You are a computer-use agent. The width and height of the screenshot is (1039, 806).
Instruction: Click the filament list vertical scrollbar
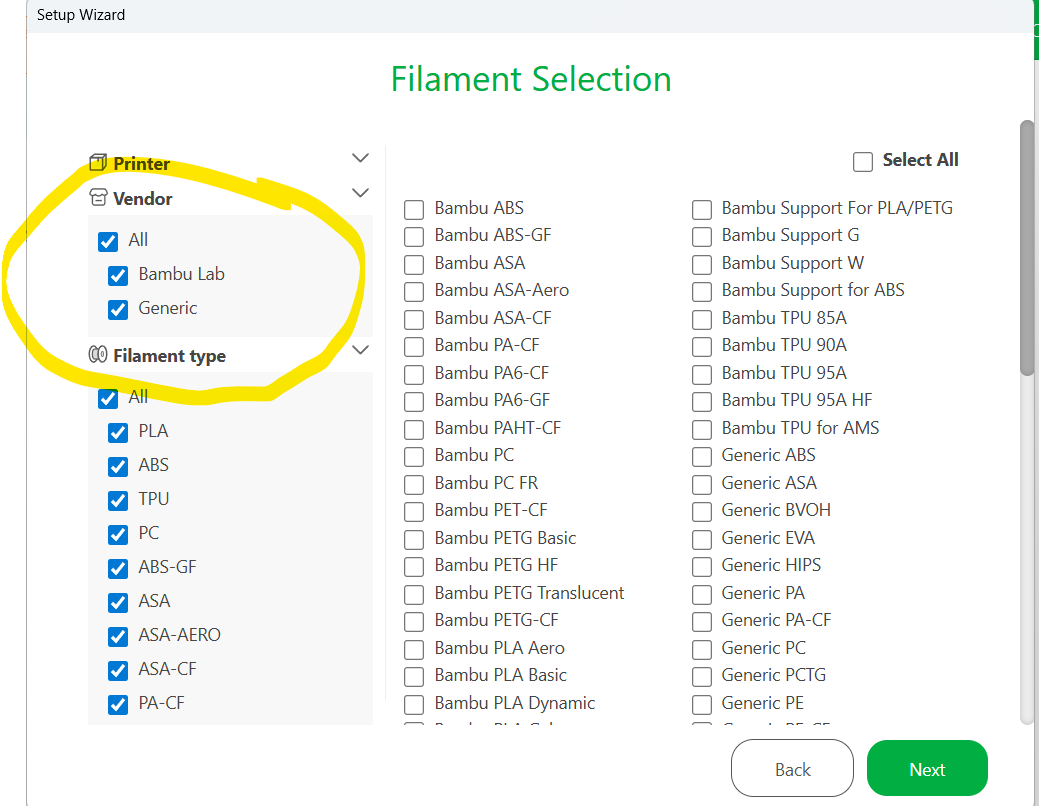click(1027, 248)
